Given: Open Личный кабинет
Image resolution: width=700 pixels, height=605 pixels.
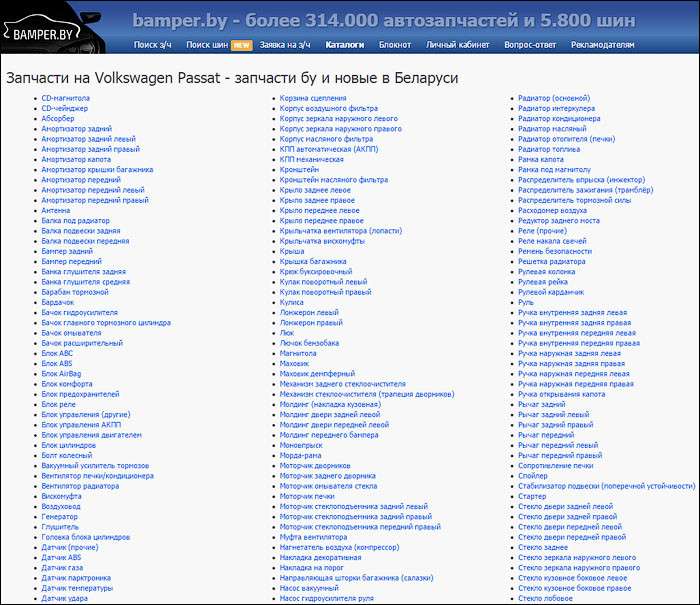Looking at the screenshot, I should pos(457,45).
